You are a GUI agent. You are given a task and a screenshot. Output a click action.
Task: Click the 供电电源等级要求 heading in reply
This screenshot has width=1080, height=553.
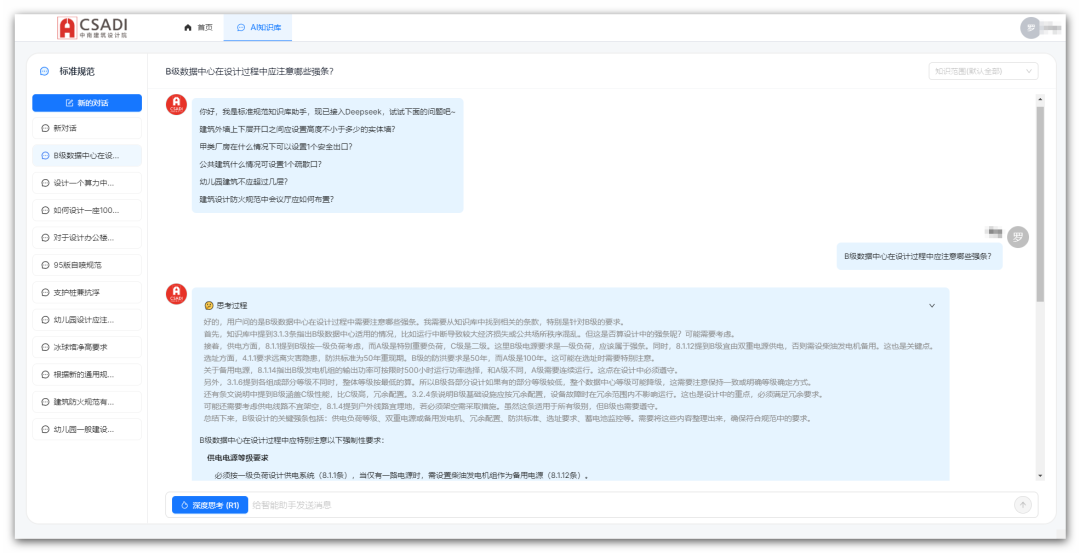tap(238, 457)
